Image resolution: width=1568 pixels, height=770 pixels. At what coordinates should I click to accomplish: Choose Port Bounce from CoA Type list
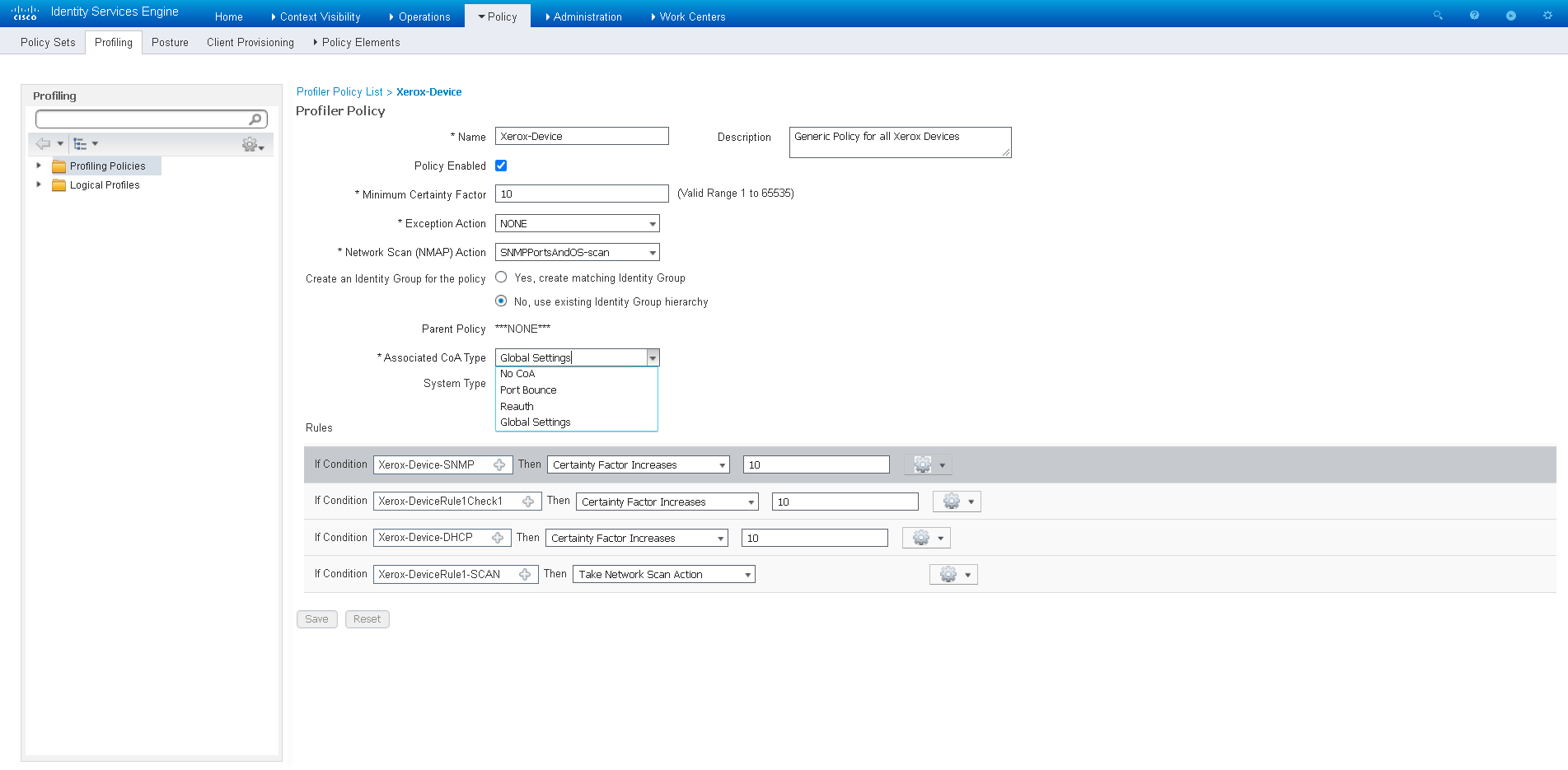tap(528, 390)
